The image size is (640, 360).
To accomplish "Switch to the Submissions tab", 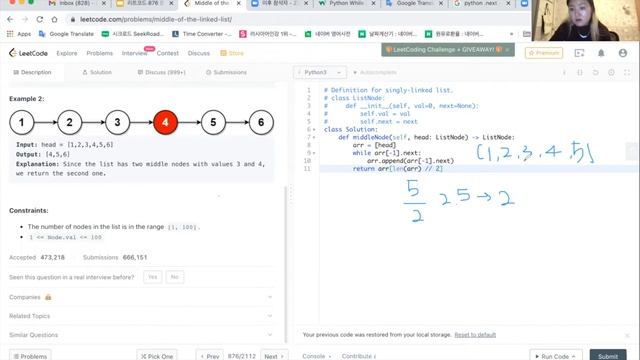I will point(226,72).
